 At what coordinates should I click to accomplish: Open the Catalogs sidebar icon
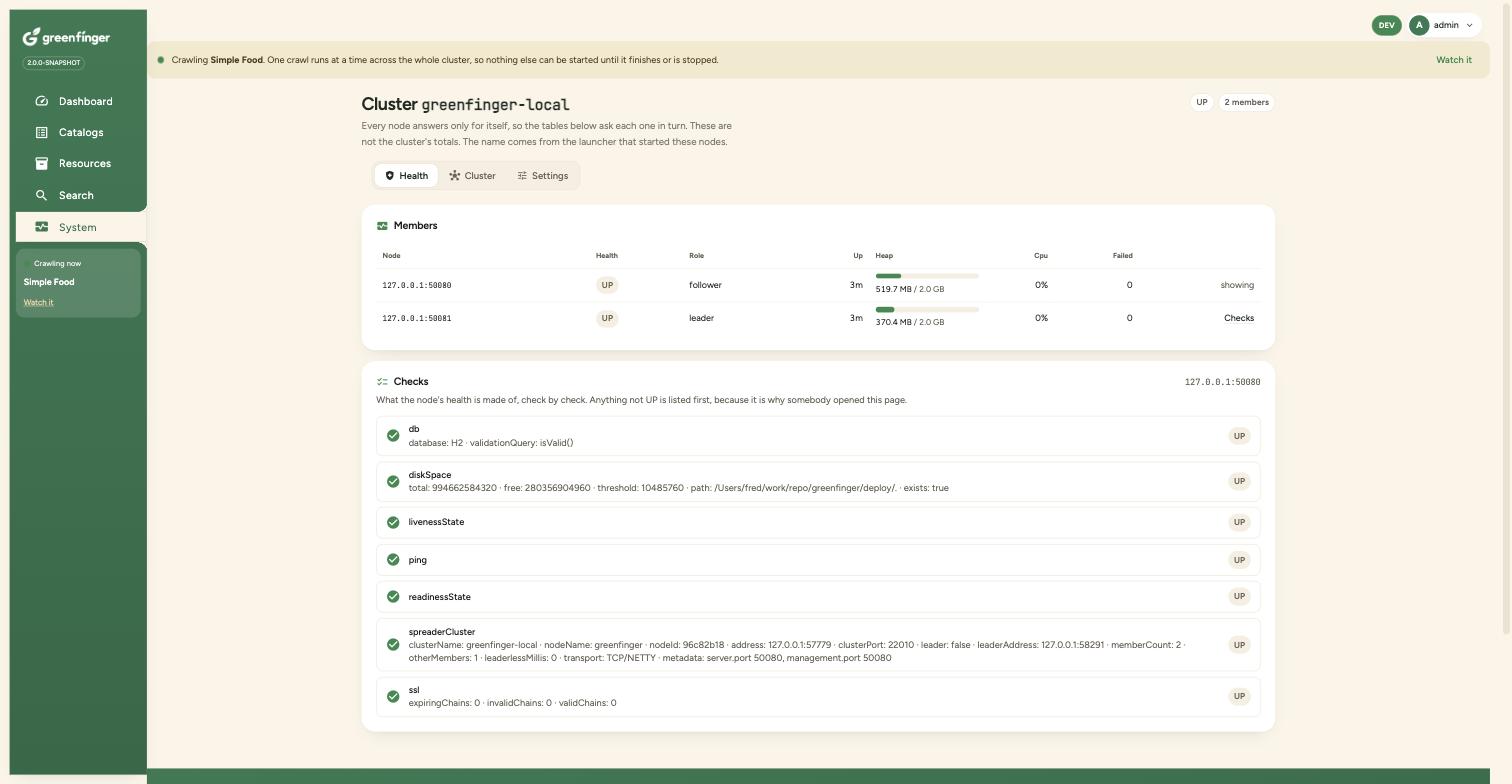(x=41, y=132)
